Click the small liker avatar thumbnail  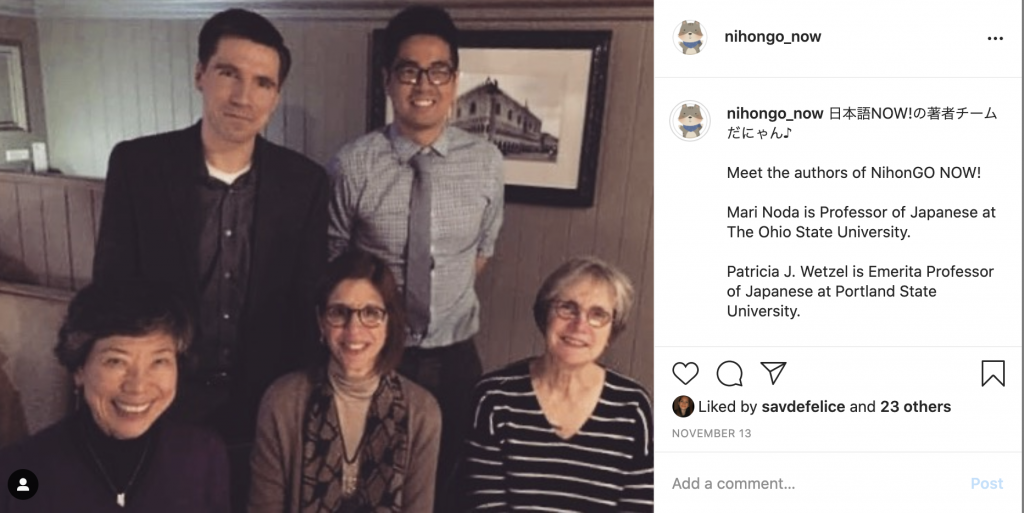pos(683,407)
